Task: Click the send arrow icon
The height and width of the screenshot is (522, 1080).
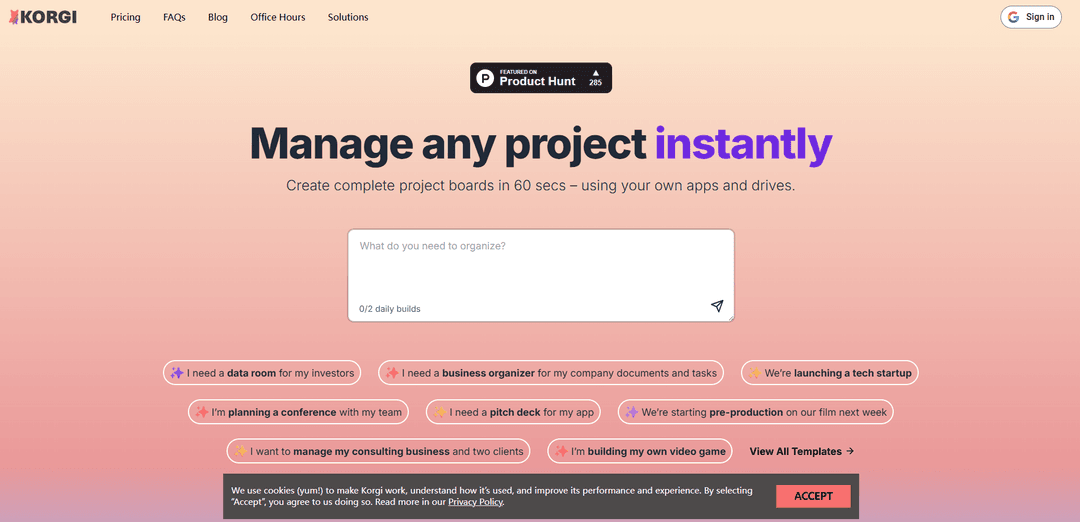Action: click(717, 306)
